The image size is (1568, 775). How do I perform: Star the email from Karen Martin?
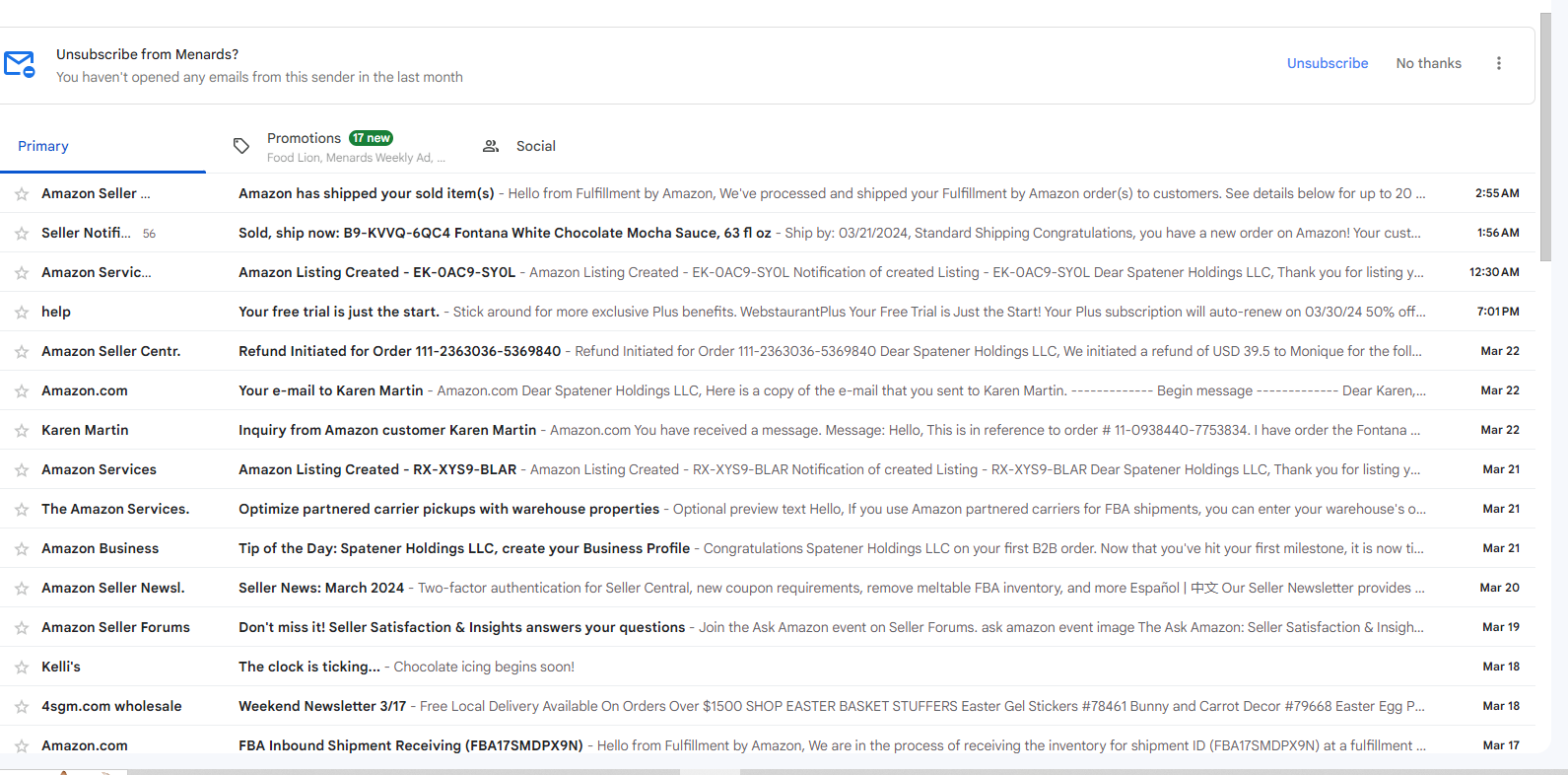(22, 431)
